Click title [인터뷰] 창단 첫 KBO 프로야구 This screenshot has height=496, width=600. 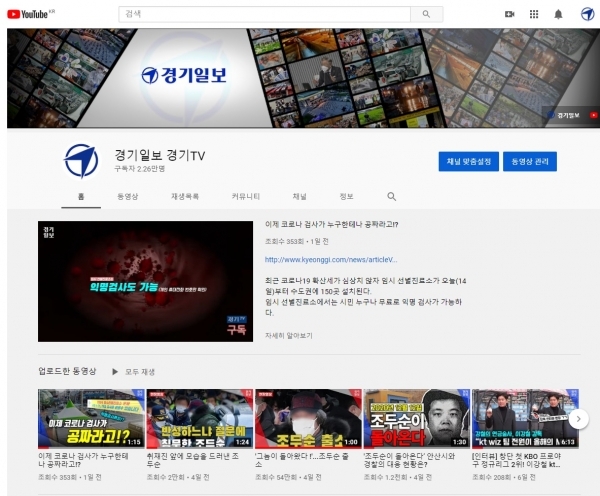coord(517,460)
